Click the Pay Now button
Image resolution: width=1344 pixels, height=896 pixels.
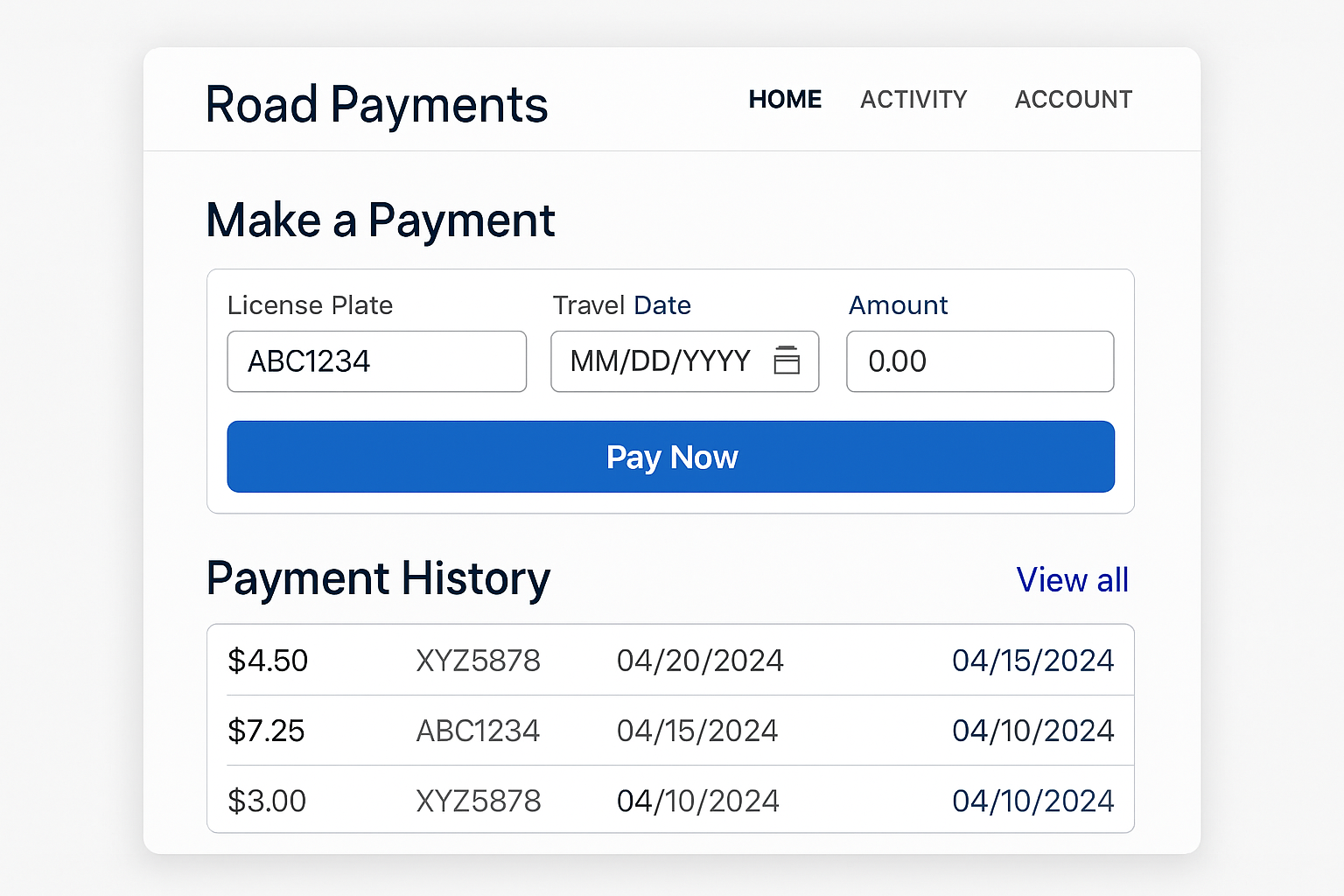point(670,456)
